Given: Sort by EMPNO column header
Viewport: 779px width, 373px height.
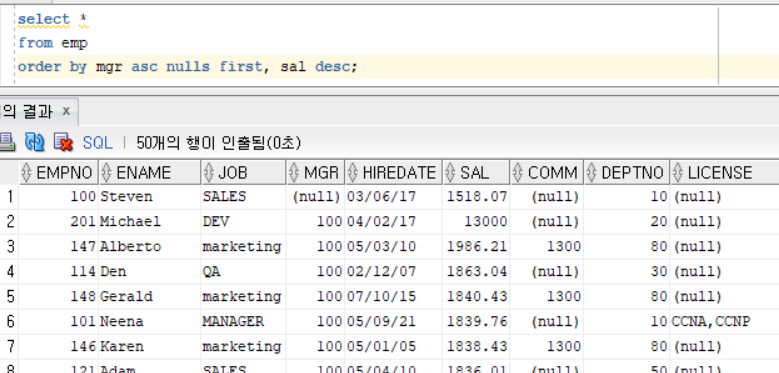Looking at the screenshot, I should click(58, 173).
